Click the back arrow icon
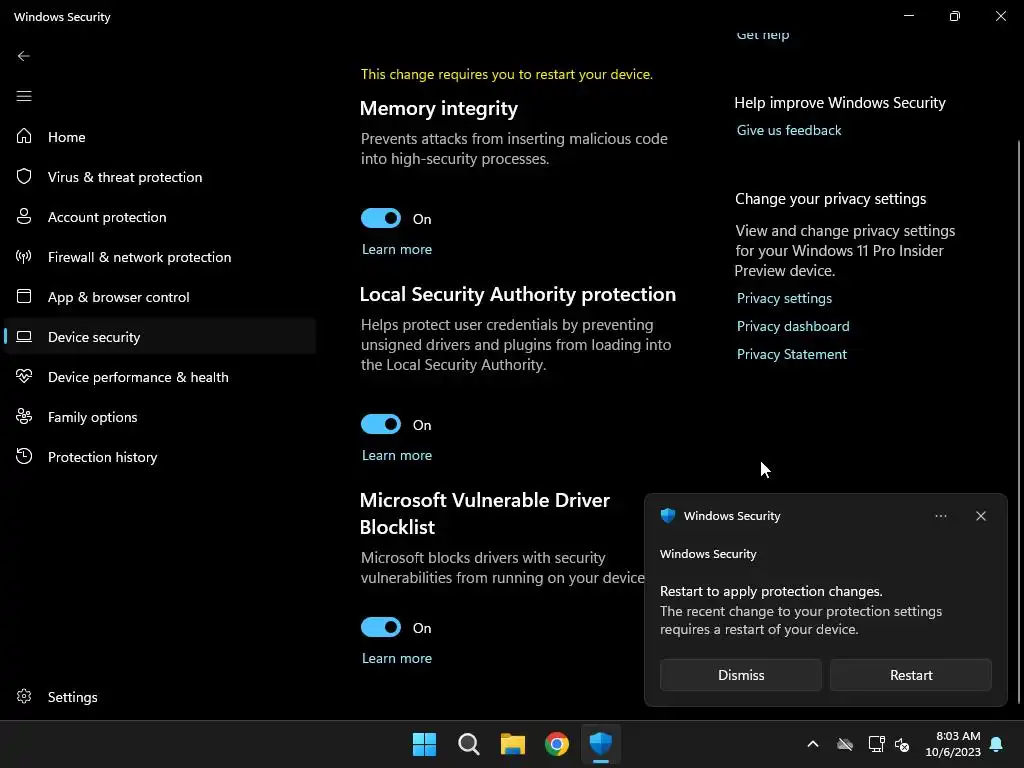1024x768 pixels. [x=24, y=56]
